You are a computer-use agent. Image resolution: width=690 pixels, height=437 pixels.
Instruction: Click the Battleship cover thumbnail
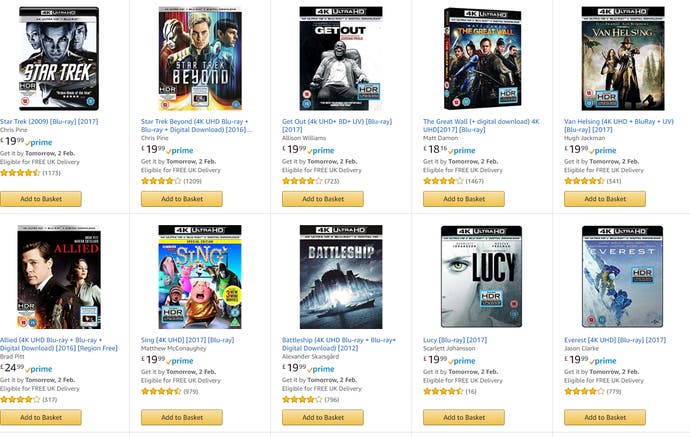[x=341, y=277]
